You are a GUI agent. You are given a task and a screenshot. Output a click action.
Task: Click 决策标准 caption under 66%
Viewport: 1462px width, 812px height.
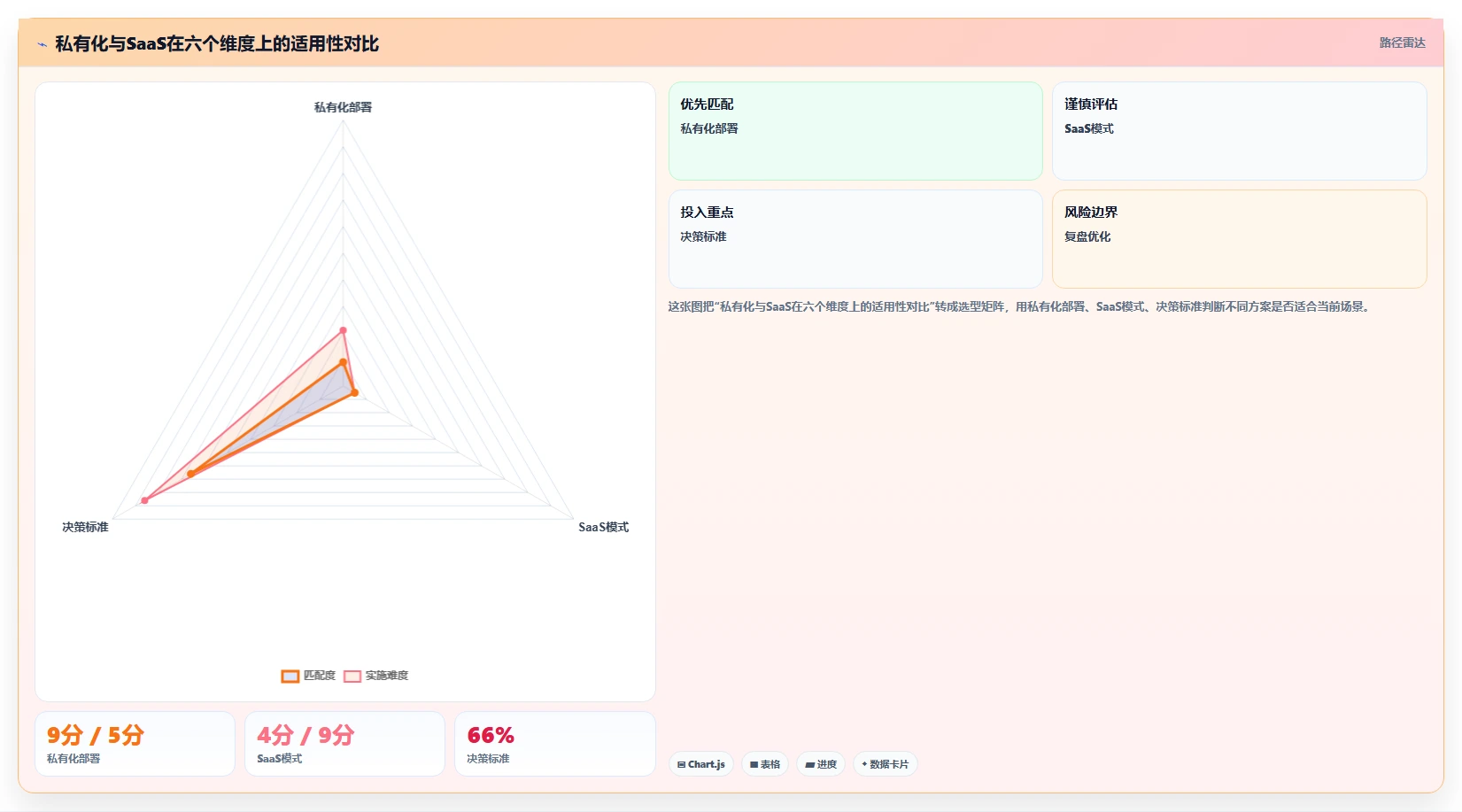pos(488,759)
